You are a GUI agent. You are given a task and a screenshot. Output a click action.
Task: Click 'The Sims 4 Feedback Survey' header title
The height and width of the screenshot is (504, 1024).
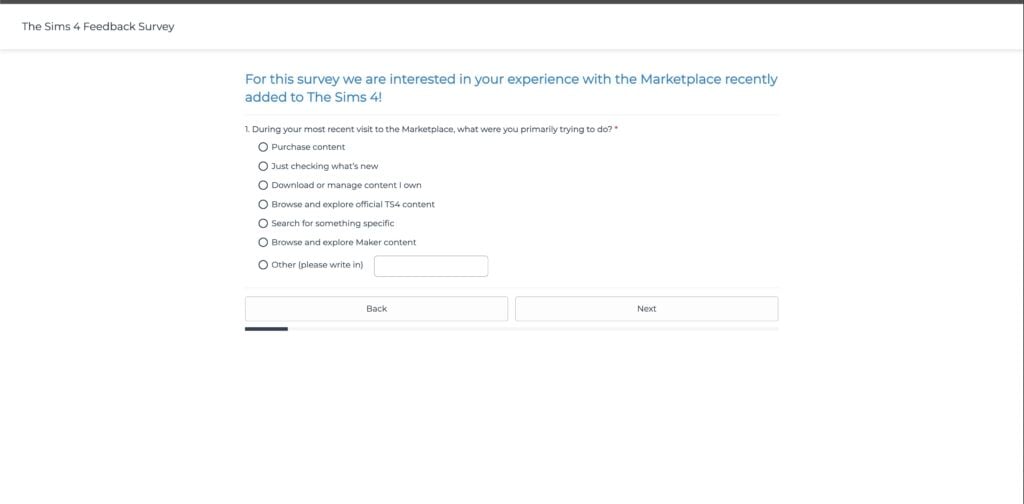[98, 26]
